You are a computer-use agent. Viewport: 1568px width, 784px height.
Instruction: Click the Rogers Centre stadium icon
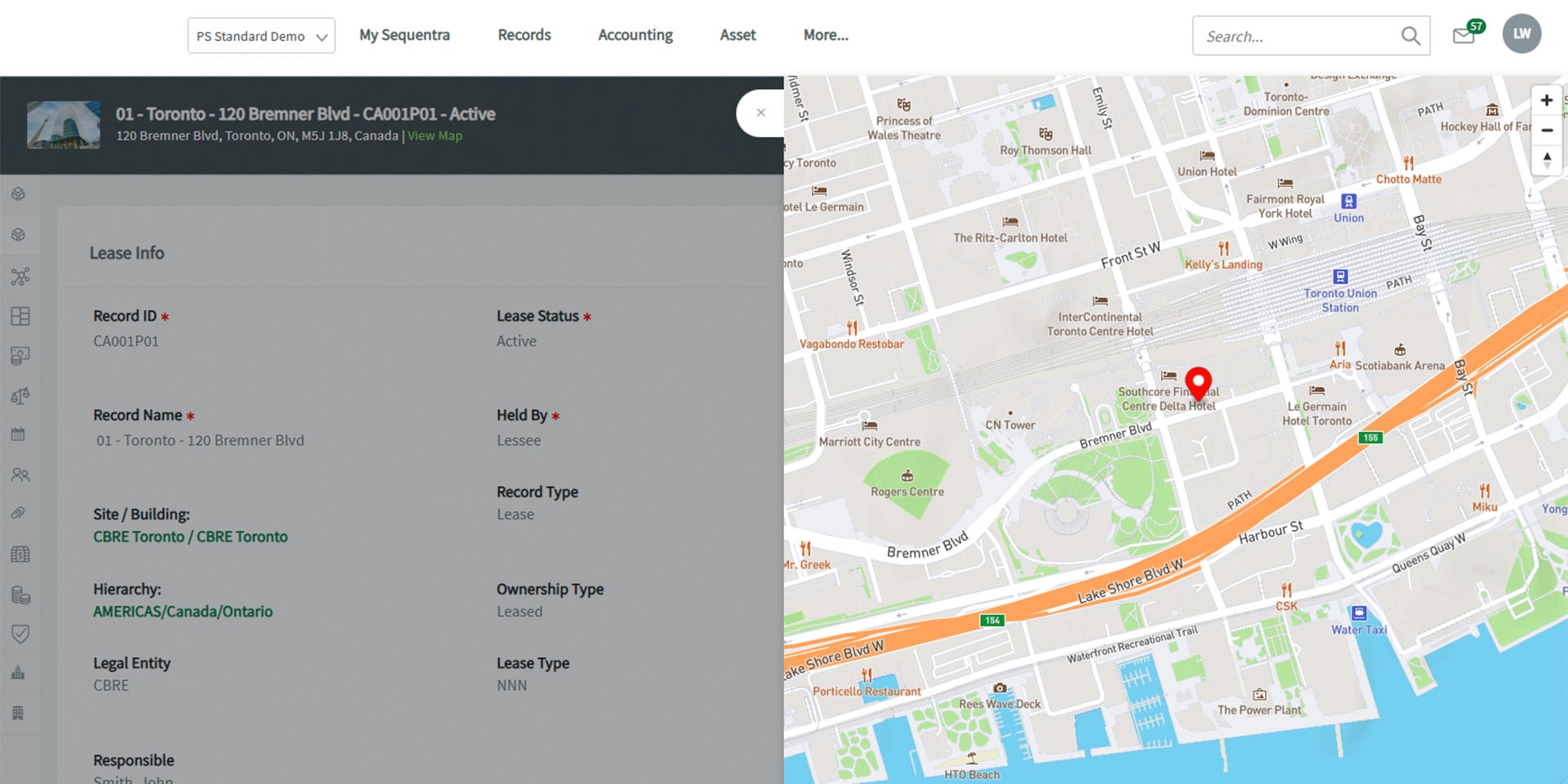coord(907,476)
